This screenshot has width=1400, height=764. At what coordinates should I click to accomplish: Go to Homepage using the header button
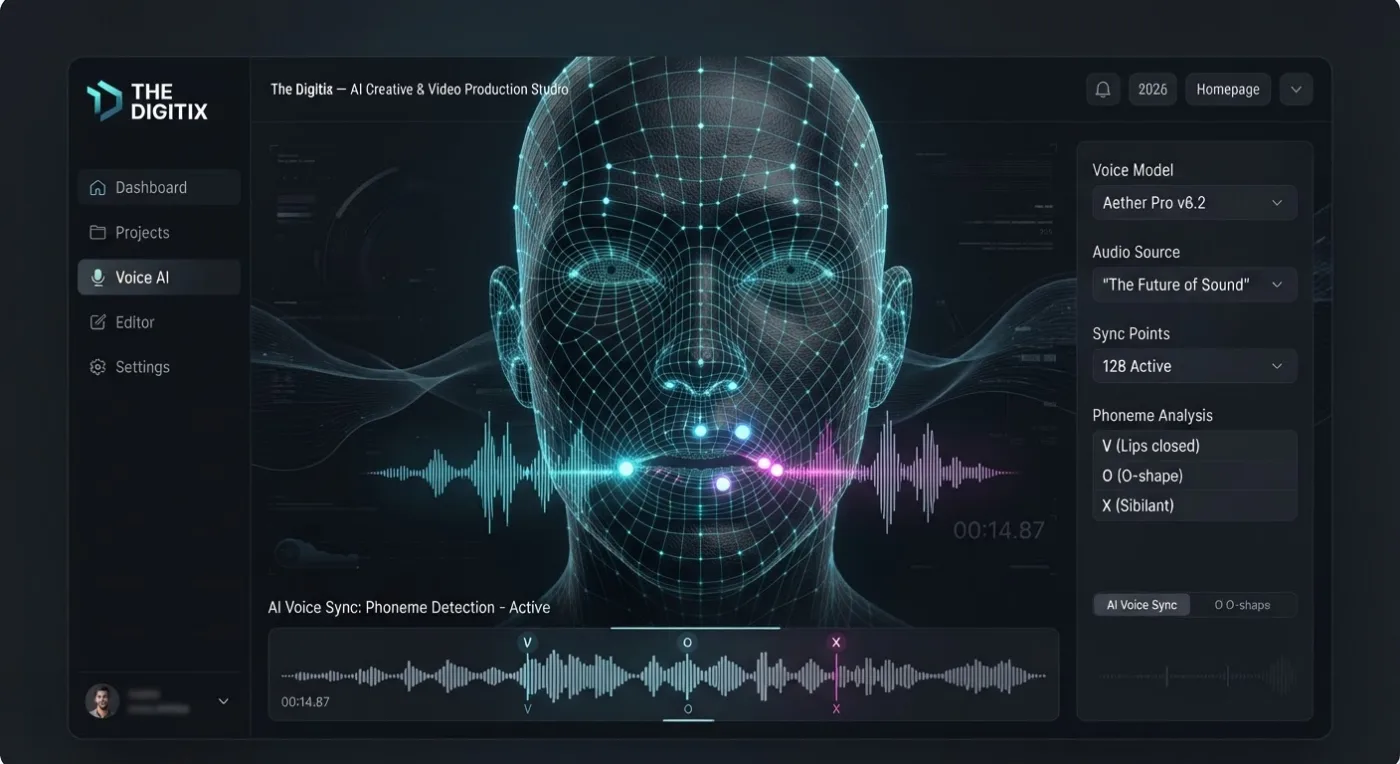1228,89
